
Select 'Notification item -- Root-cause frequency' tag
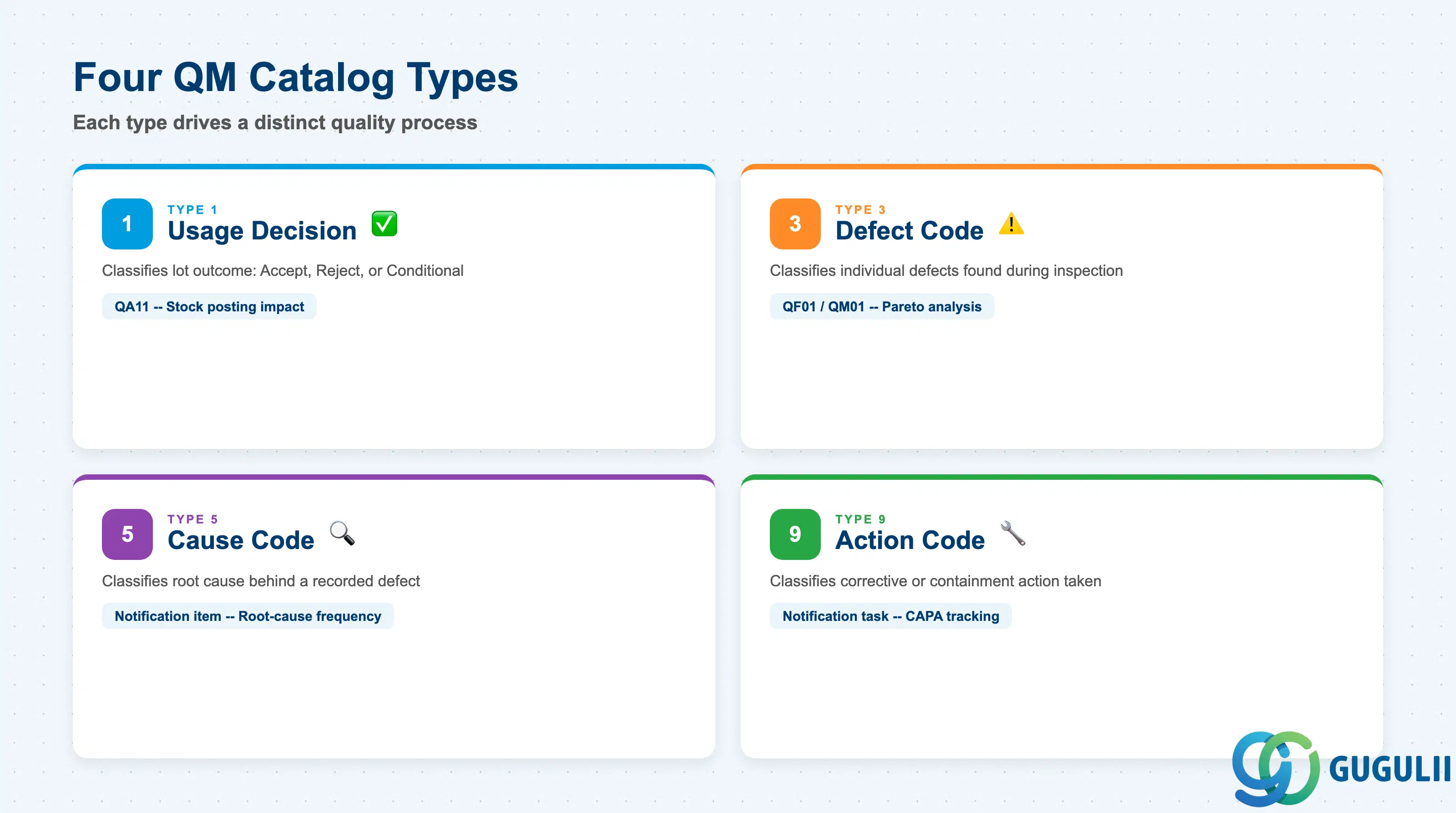[248, 616]
